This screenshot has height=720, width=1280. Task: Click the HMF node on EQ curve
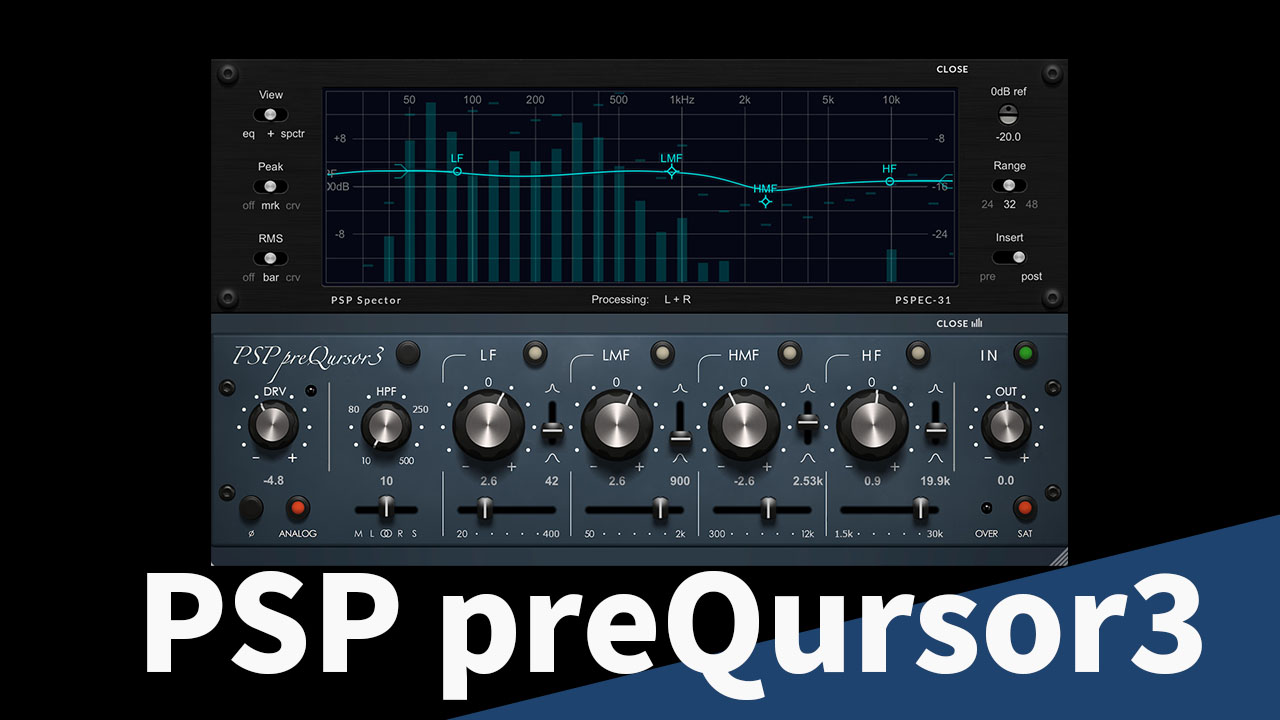[765, 202]
